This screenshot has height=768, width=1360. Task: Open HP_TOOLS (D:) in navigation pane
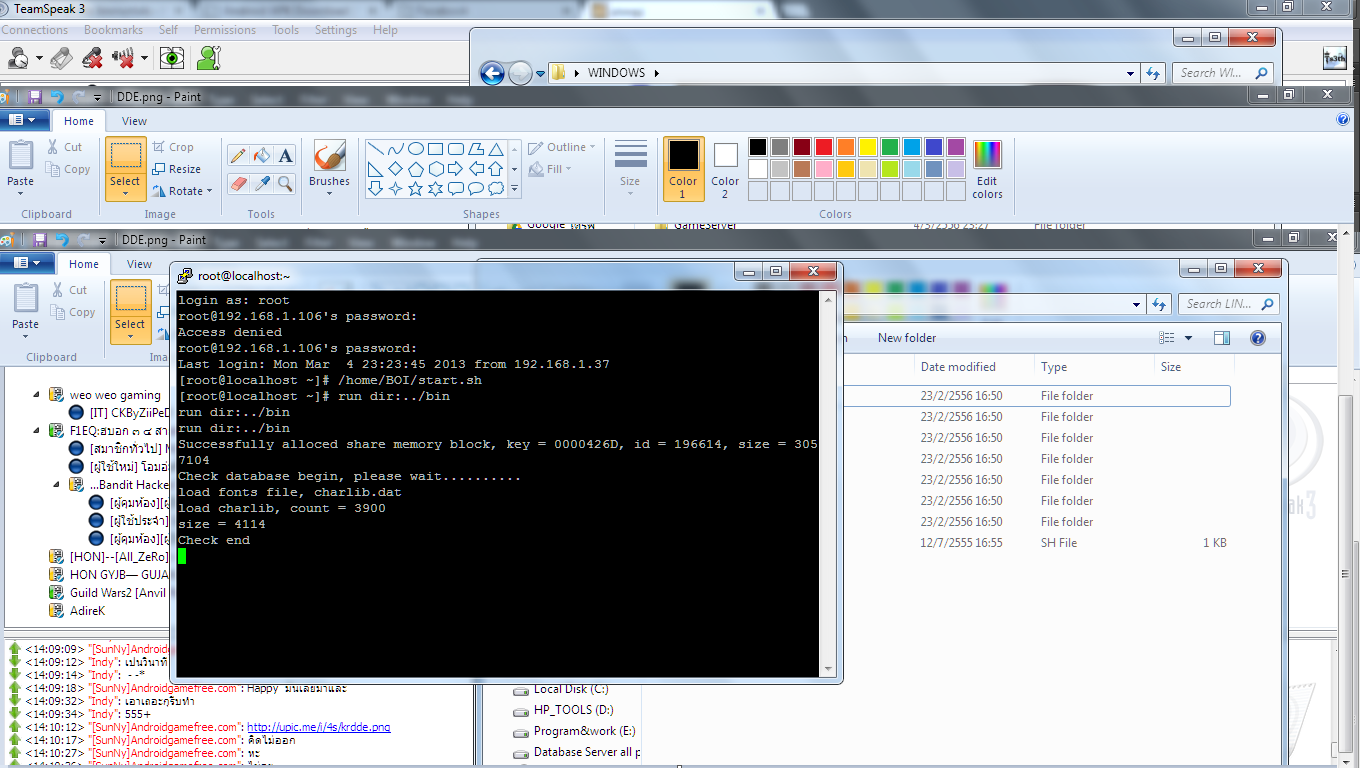click(564, 710)
